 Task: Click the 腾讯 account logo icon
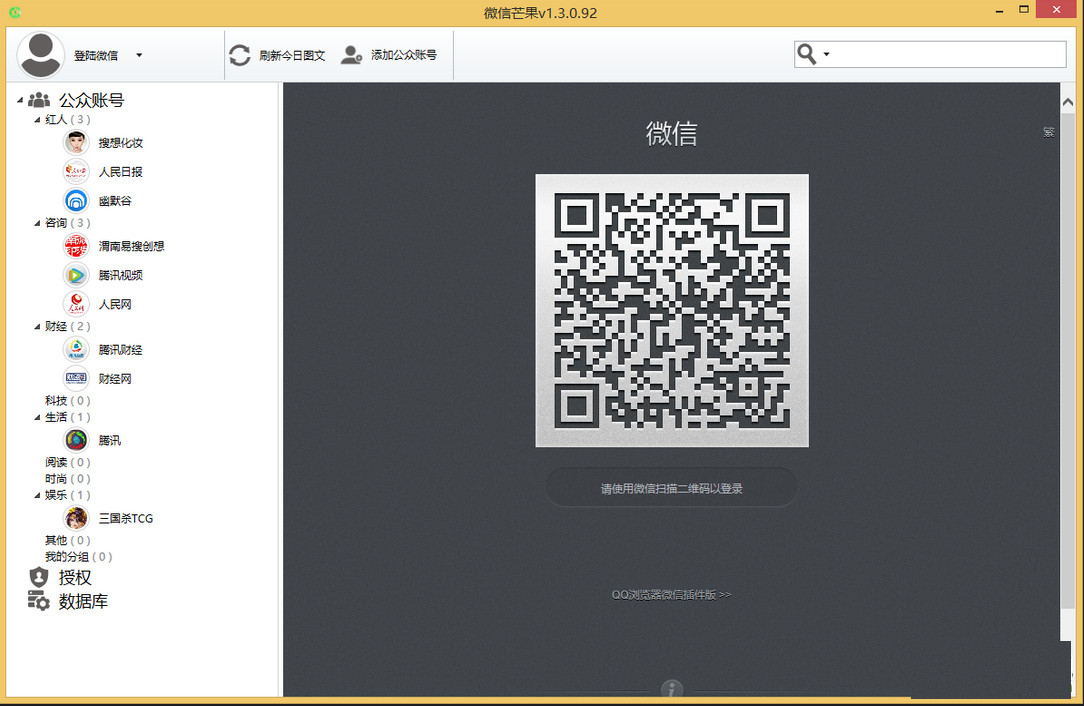click(76, 440)
